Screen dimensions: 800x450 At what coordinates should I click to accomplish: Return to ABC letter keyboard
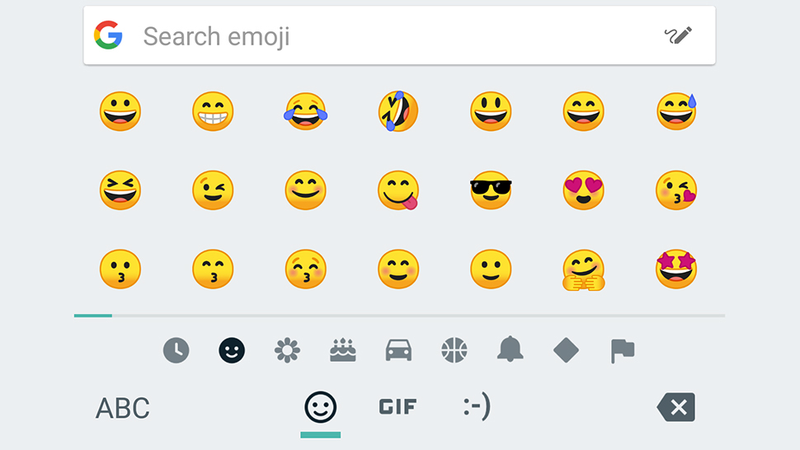[122, 408]
